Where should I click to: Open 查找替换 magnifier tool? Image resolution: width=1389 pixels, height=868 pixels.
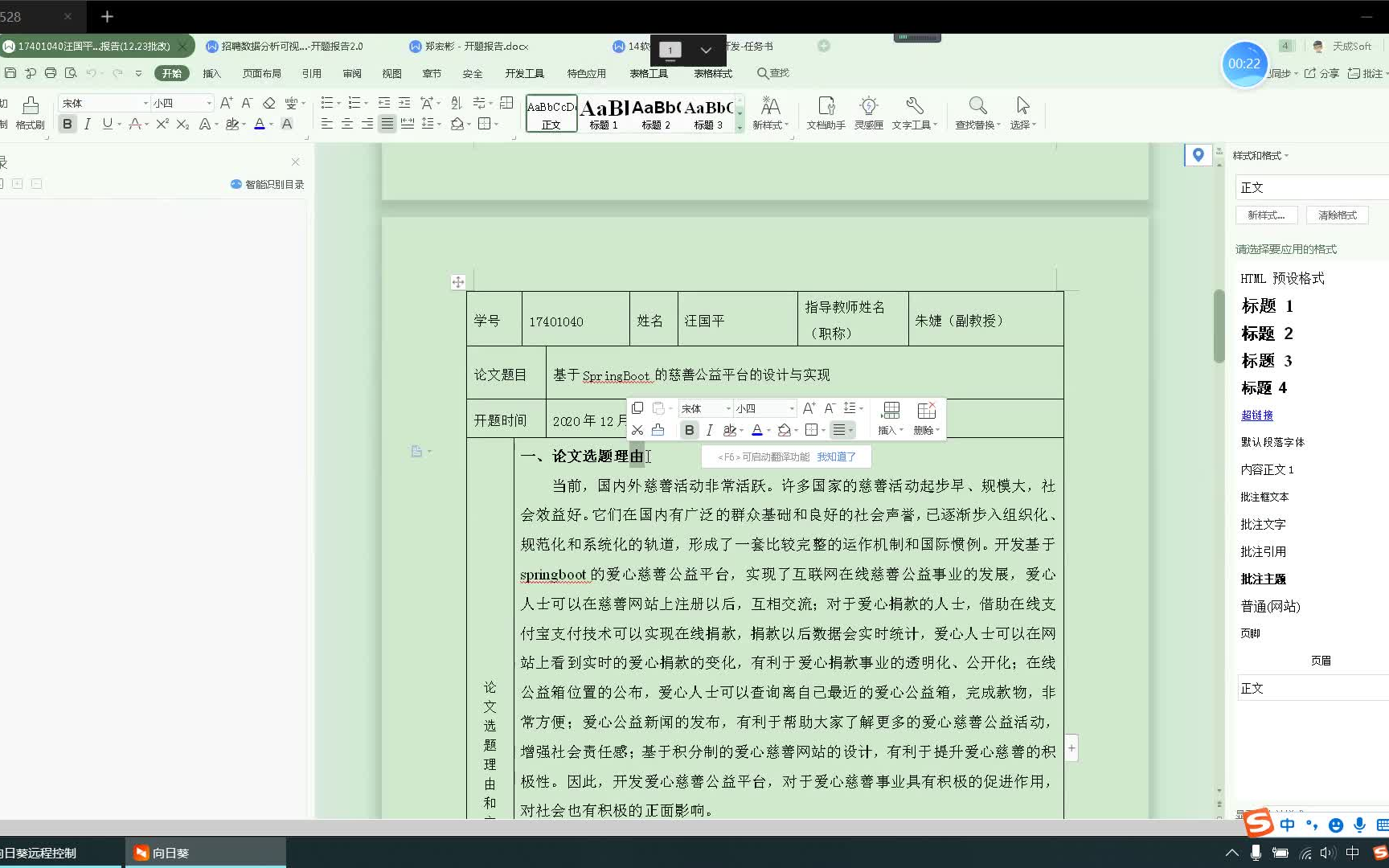[977, 113]
